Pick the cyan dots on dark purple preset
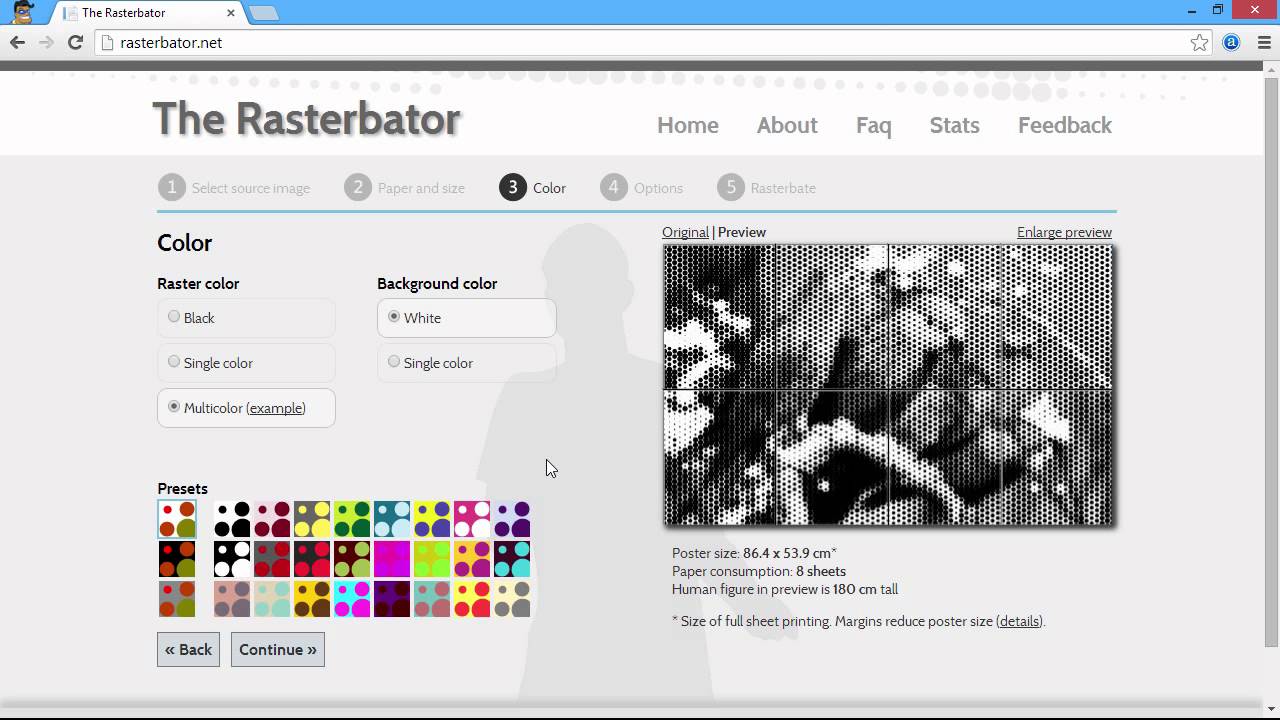This screenshot has height=720, width=1280. (x=512, y=560)
